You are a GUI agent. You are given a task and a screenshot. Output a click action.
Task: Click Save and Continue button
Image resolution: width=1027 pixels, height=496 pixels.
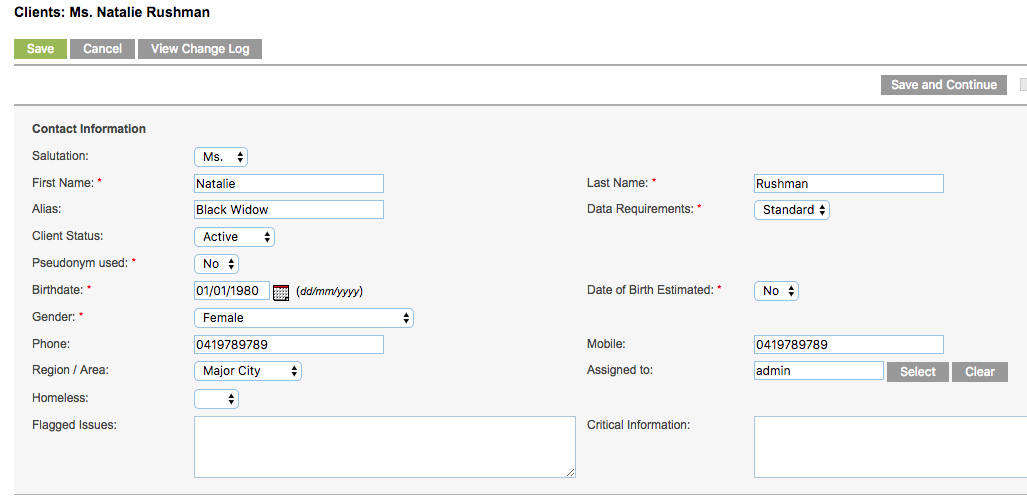click(x=944, y=85)
